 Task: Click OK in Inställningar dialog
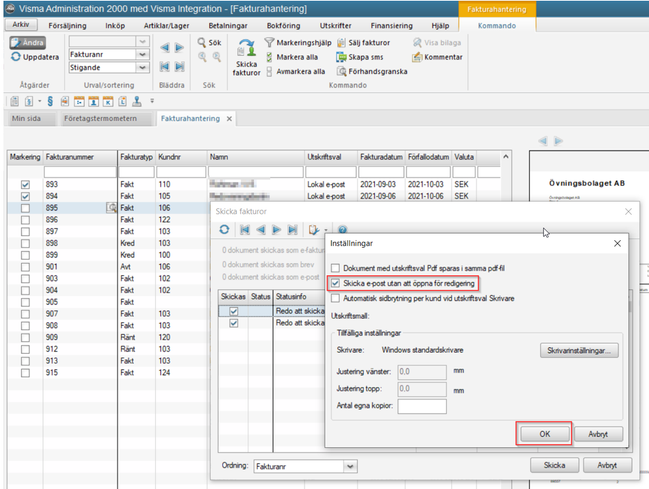544,434
